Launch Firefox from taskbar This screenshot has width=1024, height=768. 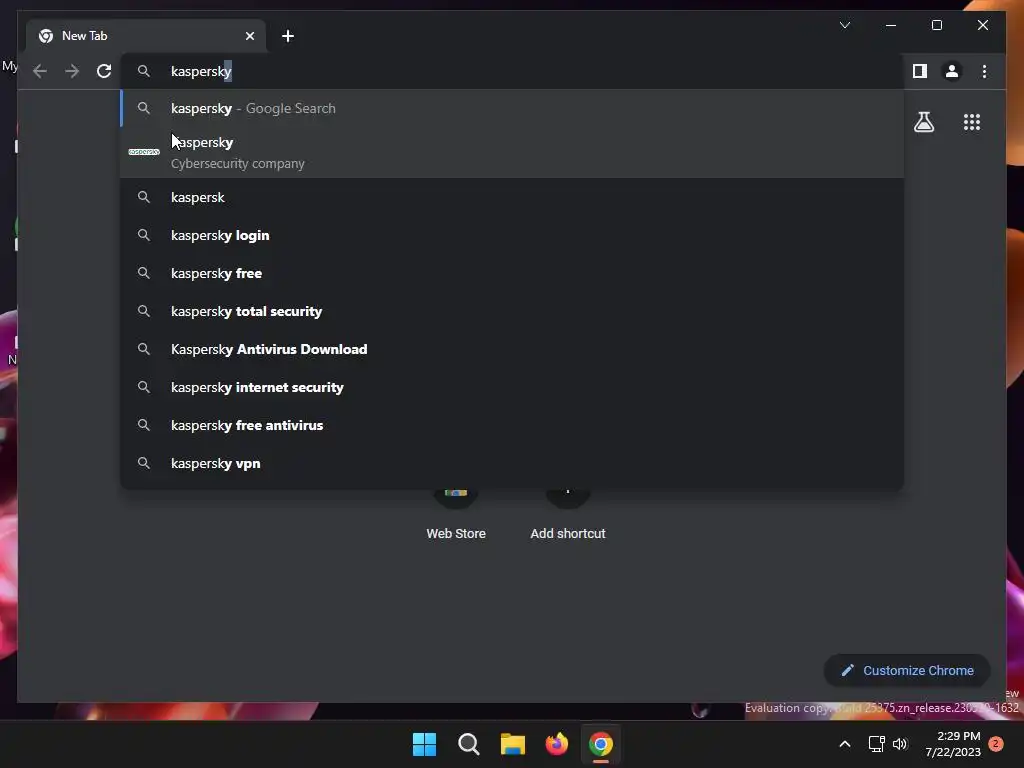click(x=556, y=744)
